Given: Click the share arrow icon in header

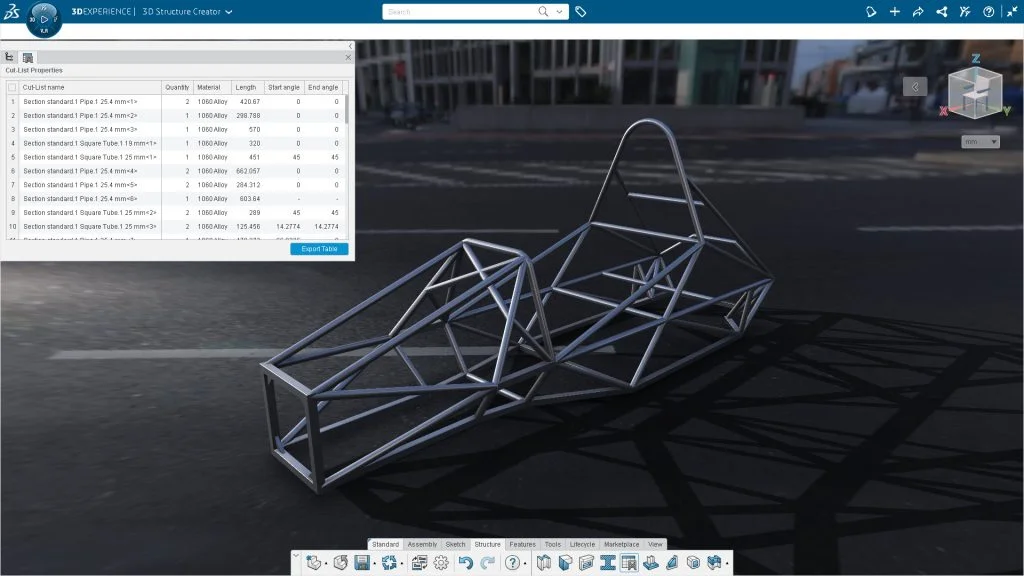Looking at the screenshot, I should pos(918,12).
